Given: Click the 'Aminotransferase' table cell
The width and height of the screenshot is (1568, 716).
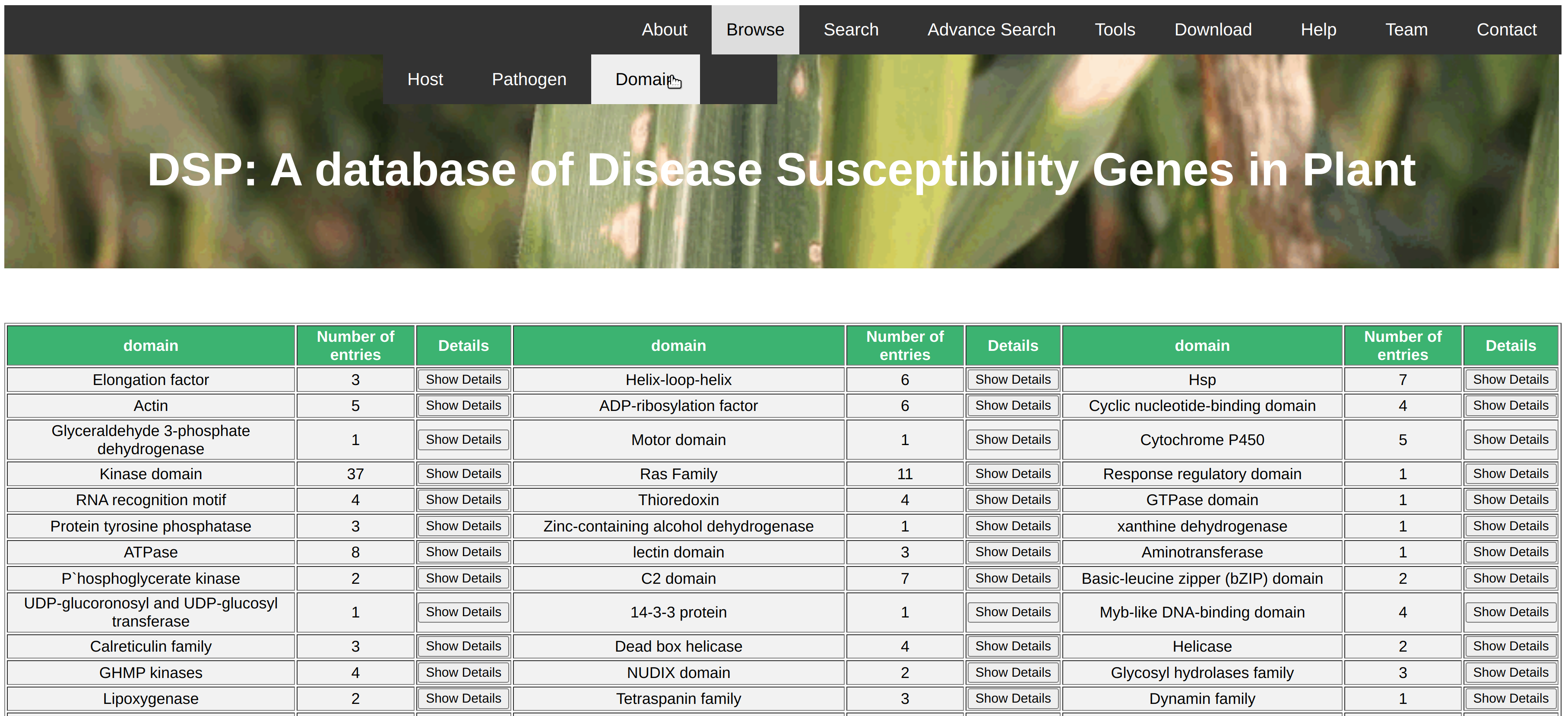Looking at the screenshot, I should click(1202, 552).
